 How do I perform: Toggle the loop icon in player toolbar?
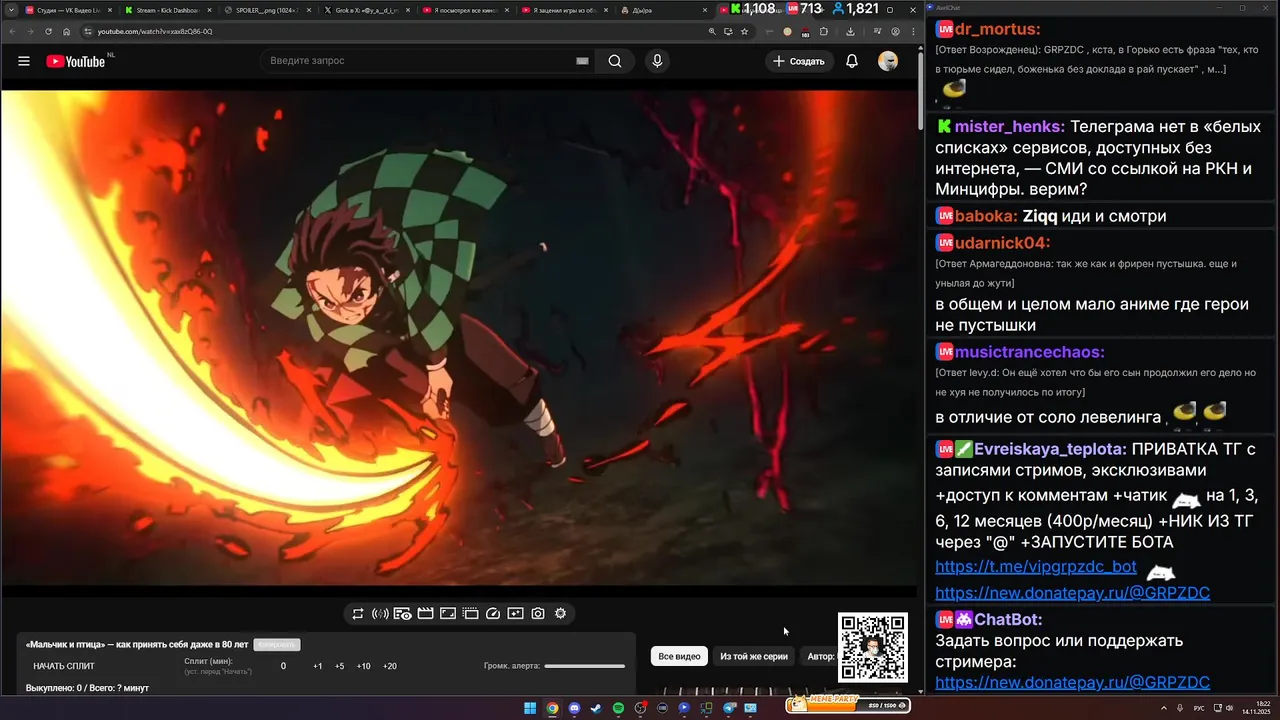(x=357, y=614)
